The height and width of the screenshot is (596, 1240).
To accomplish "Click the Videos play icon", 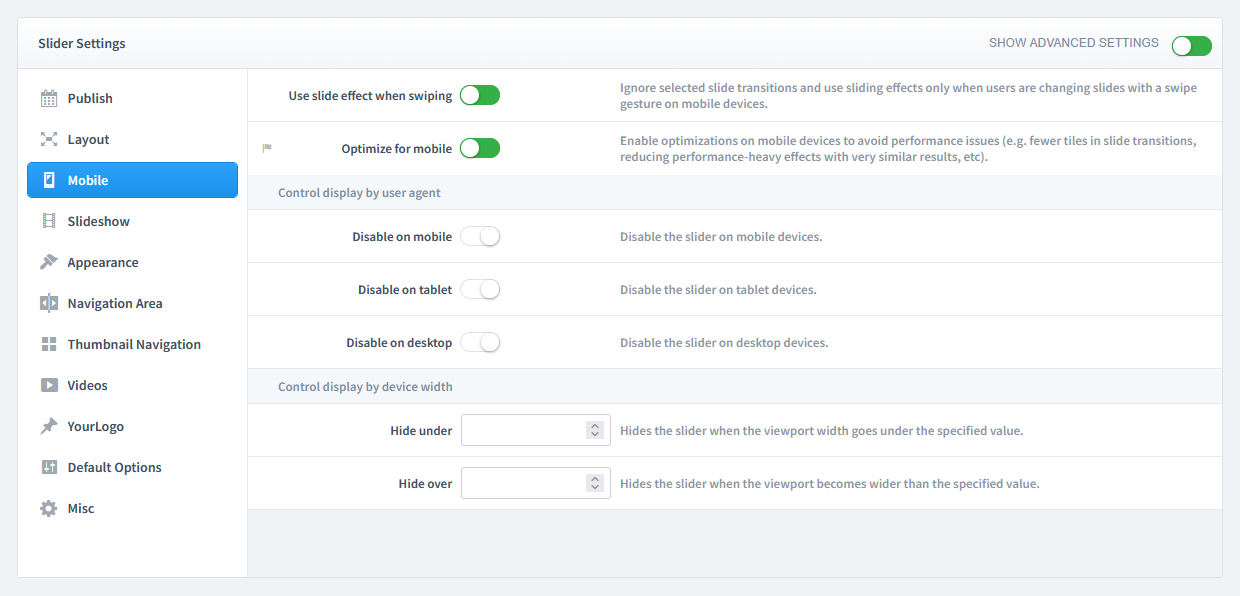I will click(x=47, y=385).
